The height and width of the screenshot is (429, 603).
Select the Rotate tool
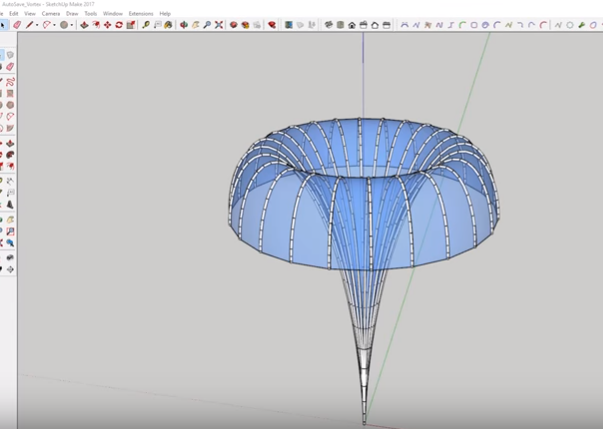point(119,25)
